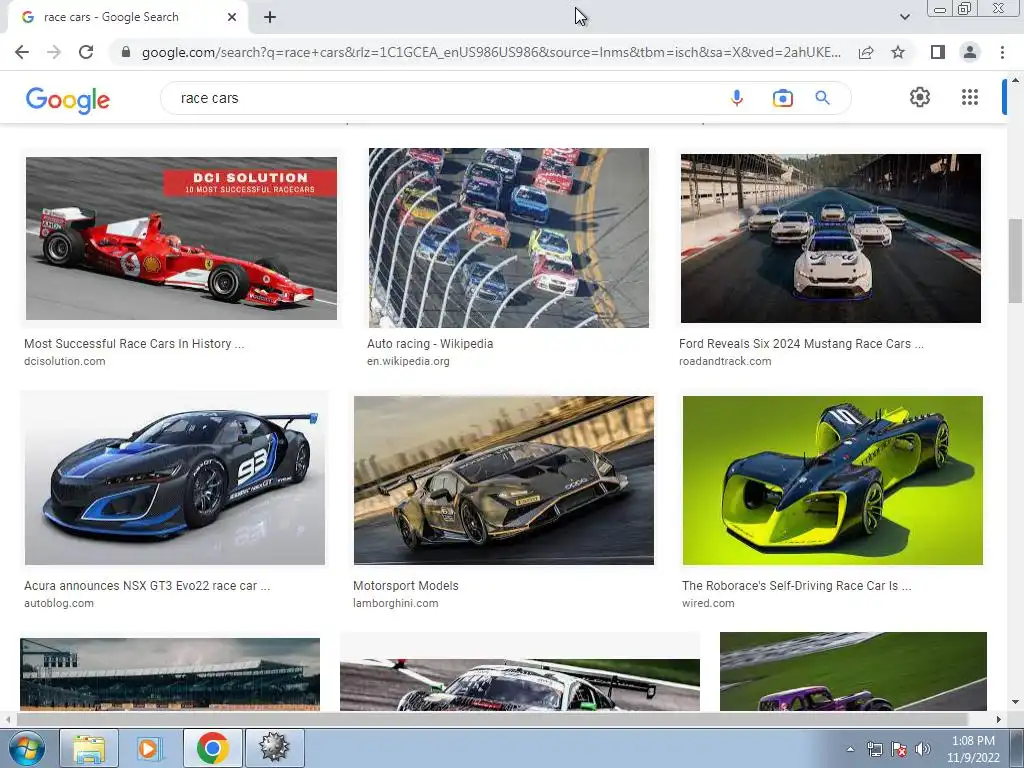
Task: Open the blue Acura NSX GT3 image
Action: [174, 478]
